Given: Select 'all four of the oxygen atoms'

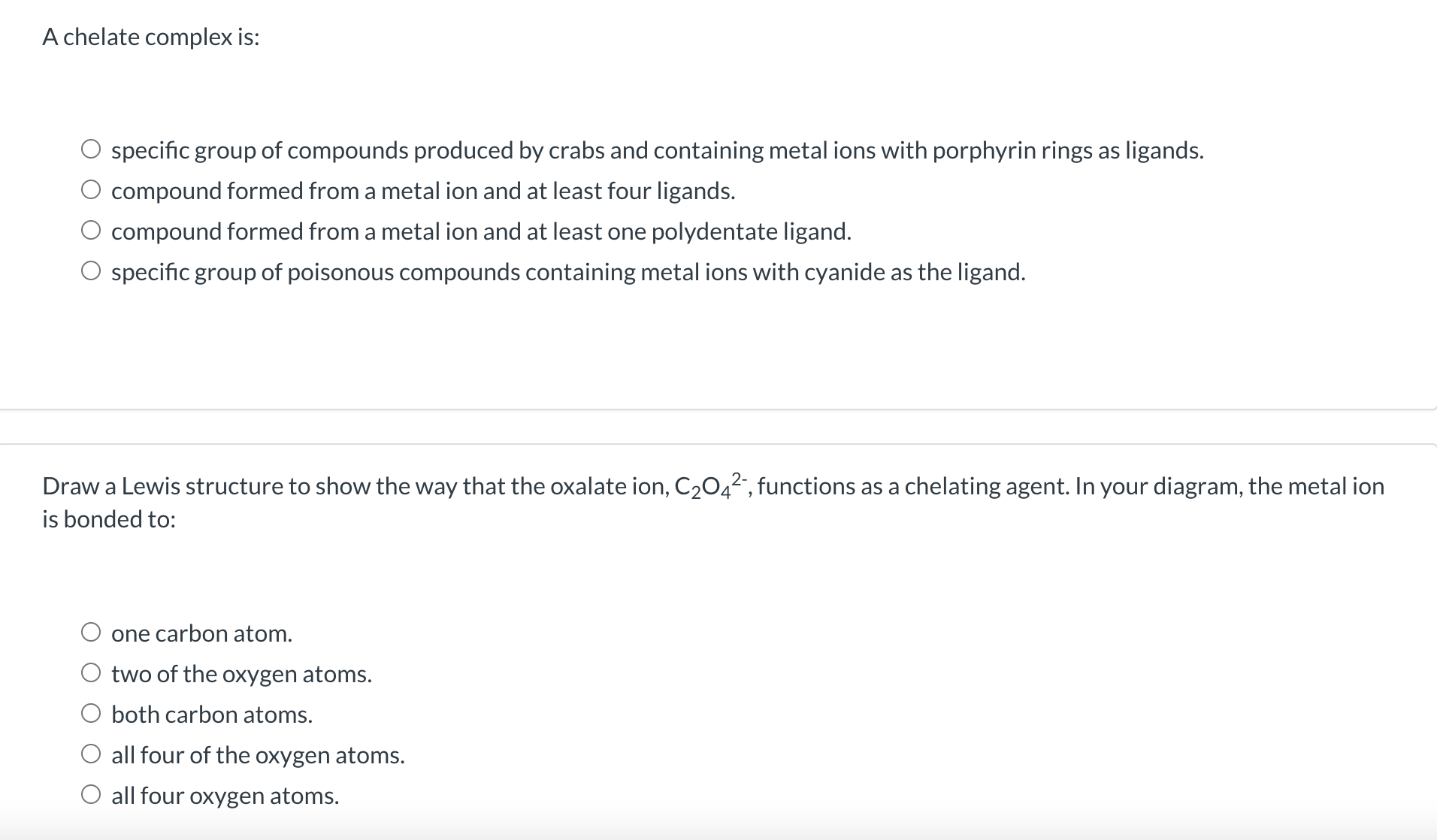Looking at the screenshot, I should click(92, 753).
